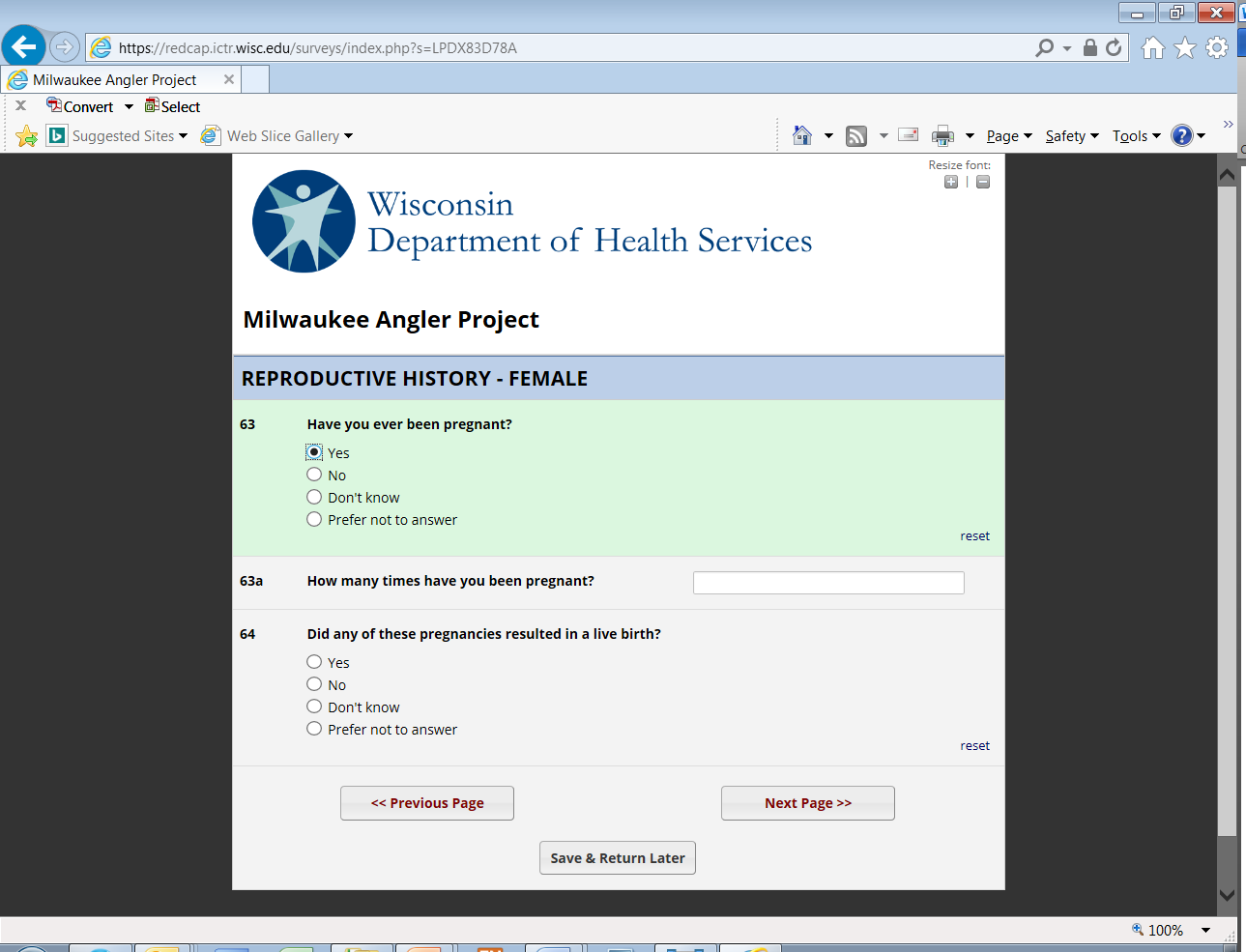The height and width of the screenshot is (952, 1246).
Task: Open the Print dropdown arrow
Action: point(970,136)
